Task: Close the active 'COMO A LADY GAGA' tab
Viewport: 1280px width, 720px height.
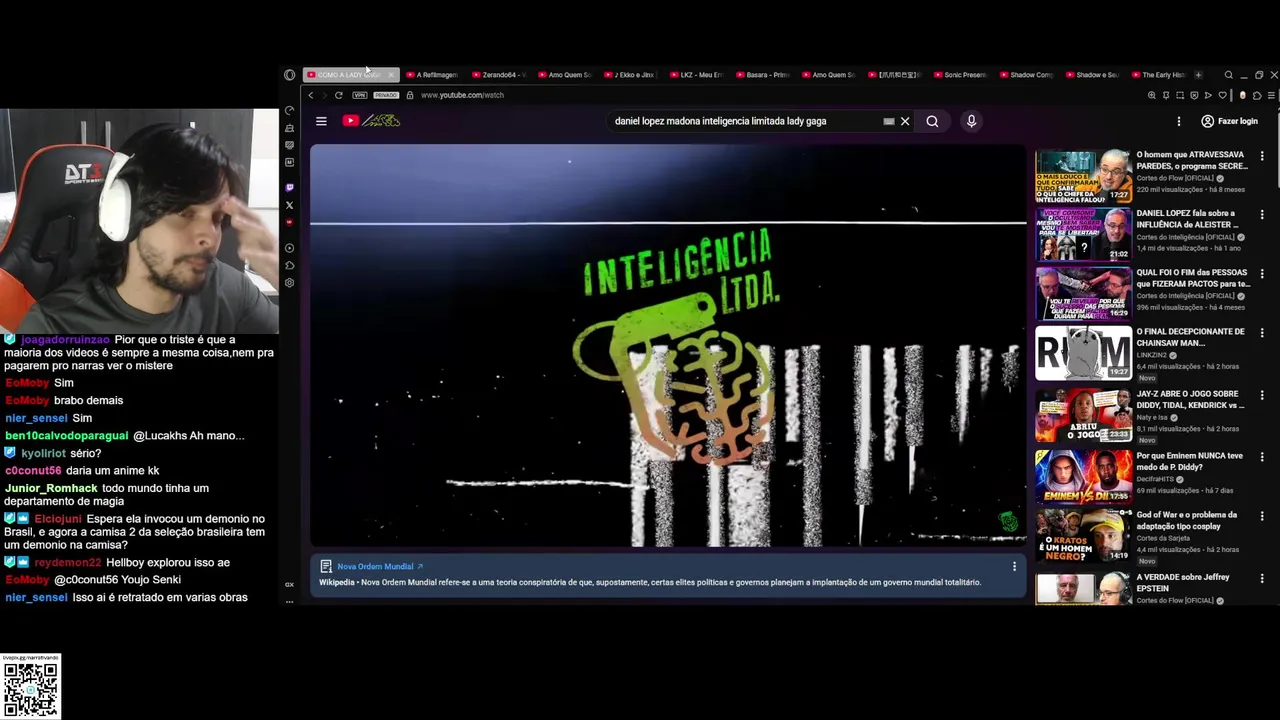Action: [x=391, y=75]
